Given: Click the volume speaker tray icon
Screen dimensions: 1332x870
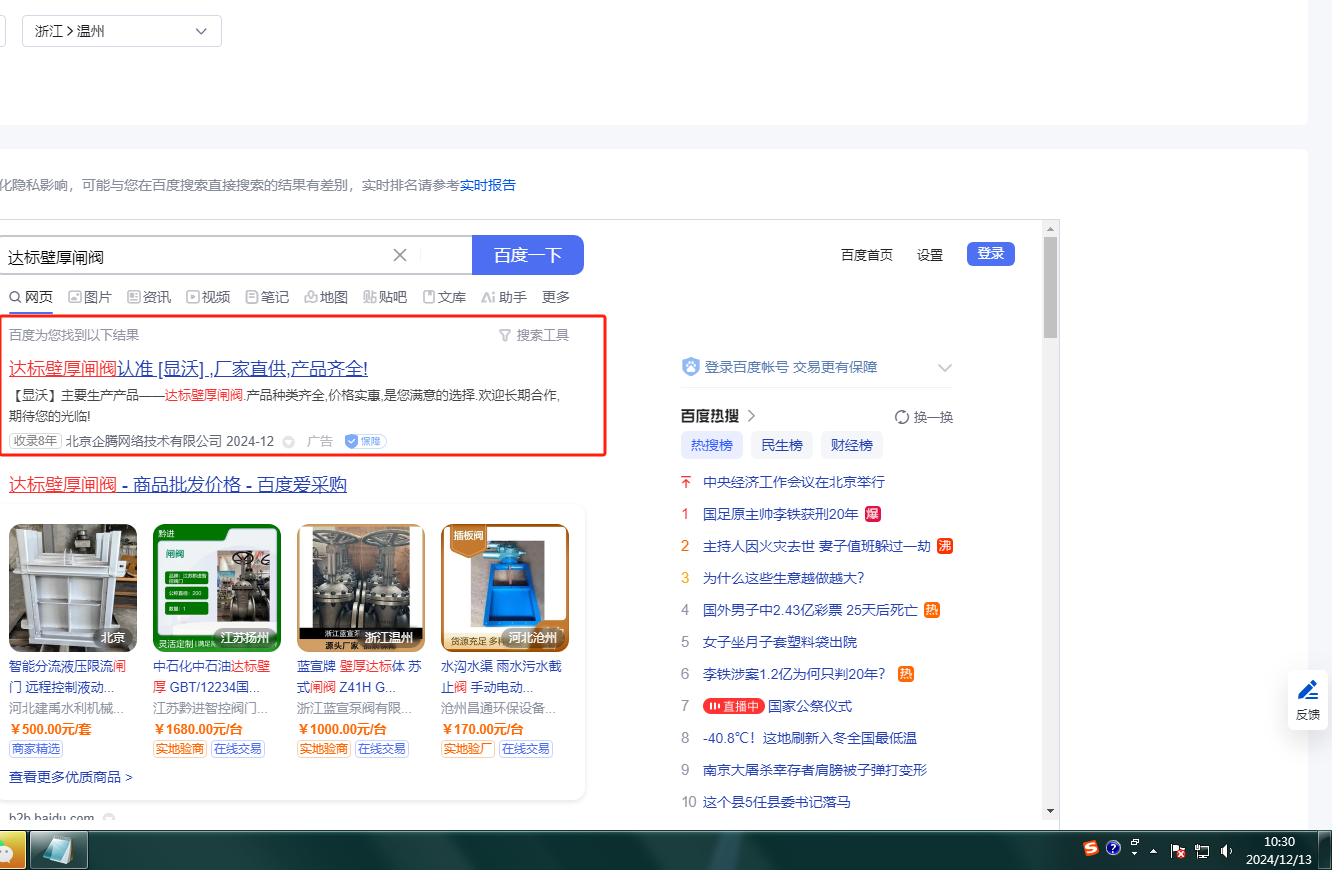Looking at the screenshot, I should click(x=1227, y=851).
